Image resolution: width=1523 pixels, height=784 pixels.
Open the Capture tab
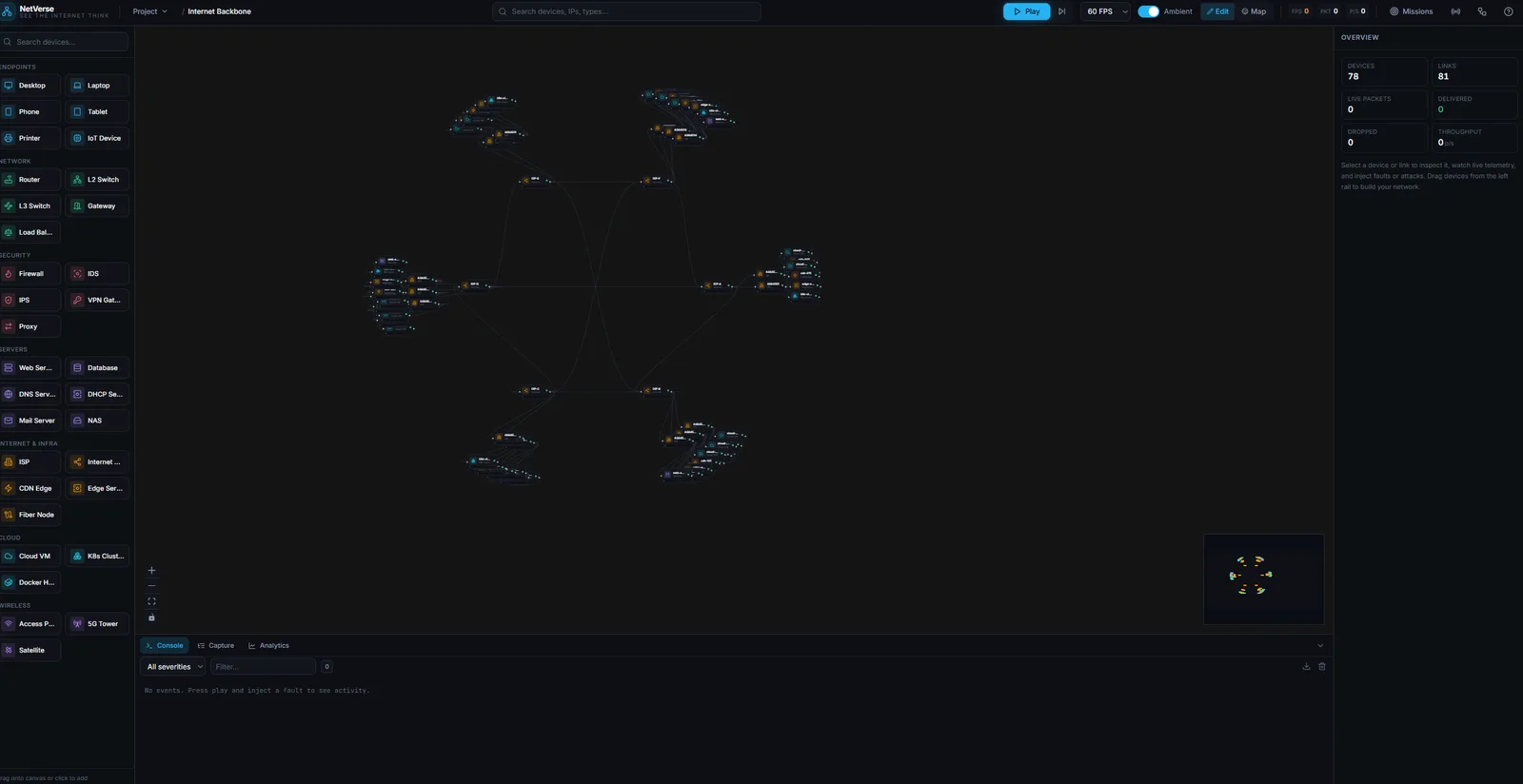tap(216, 646)
